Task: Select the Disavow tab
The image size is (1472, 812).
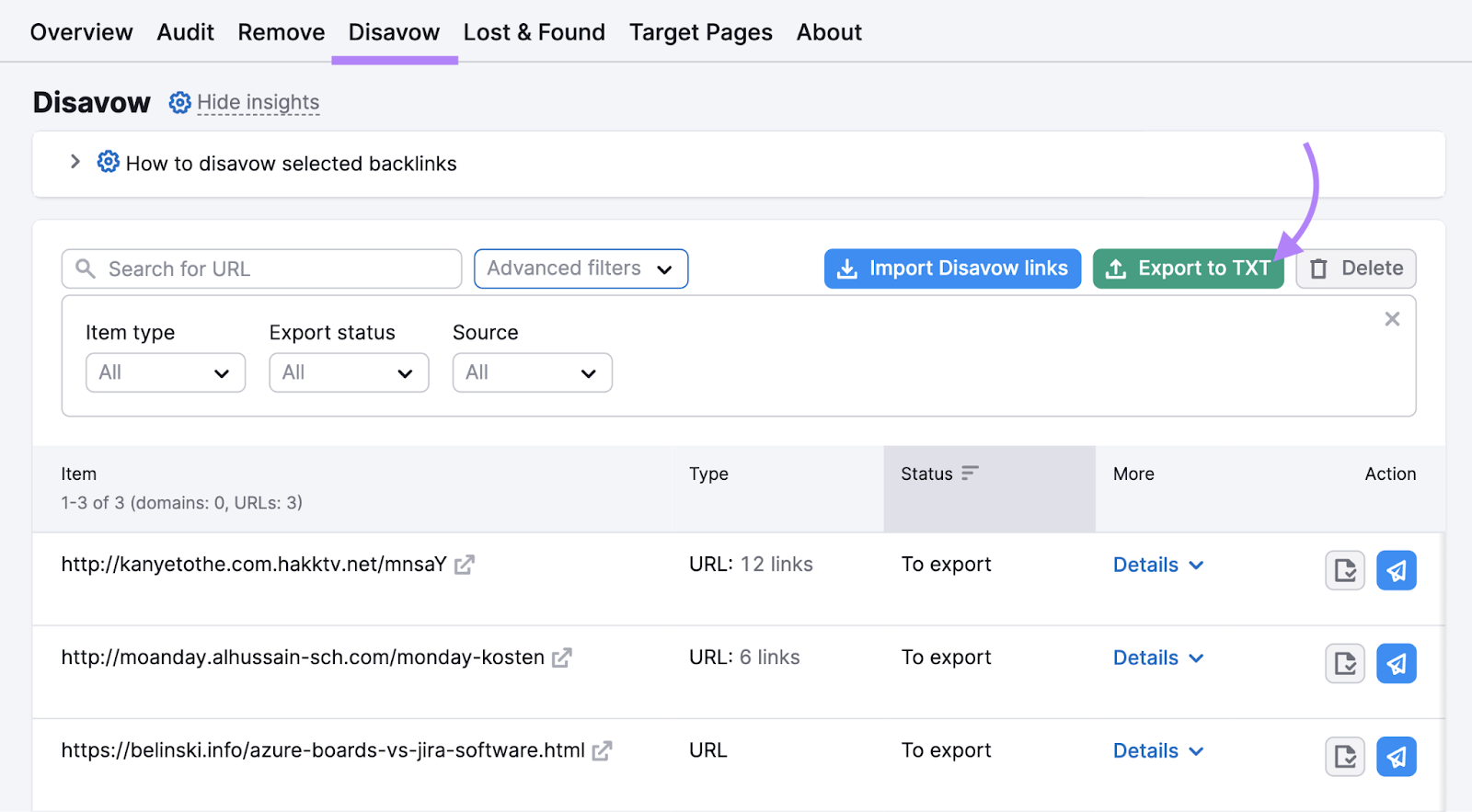Action: coord(394,32)
